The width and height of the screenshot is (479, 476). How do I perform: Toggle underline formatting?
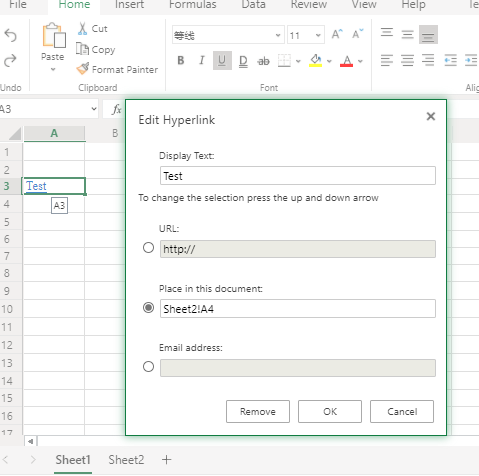222,61
